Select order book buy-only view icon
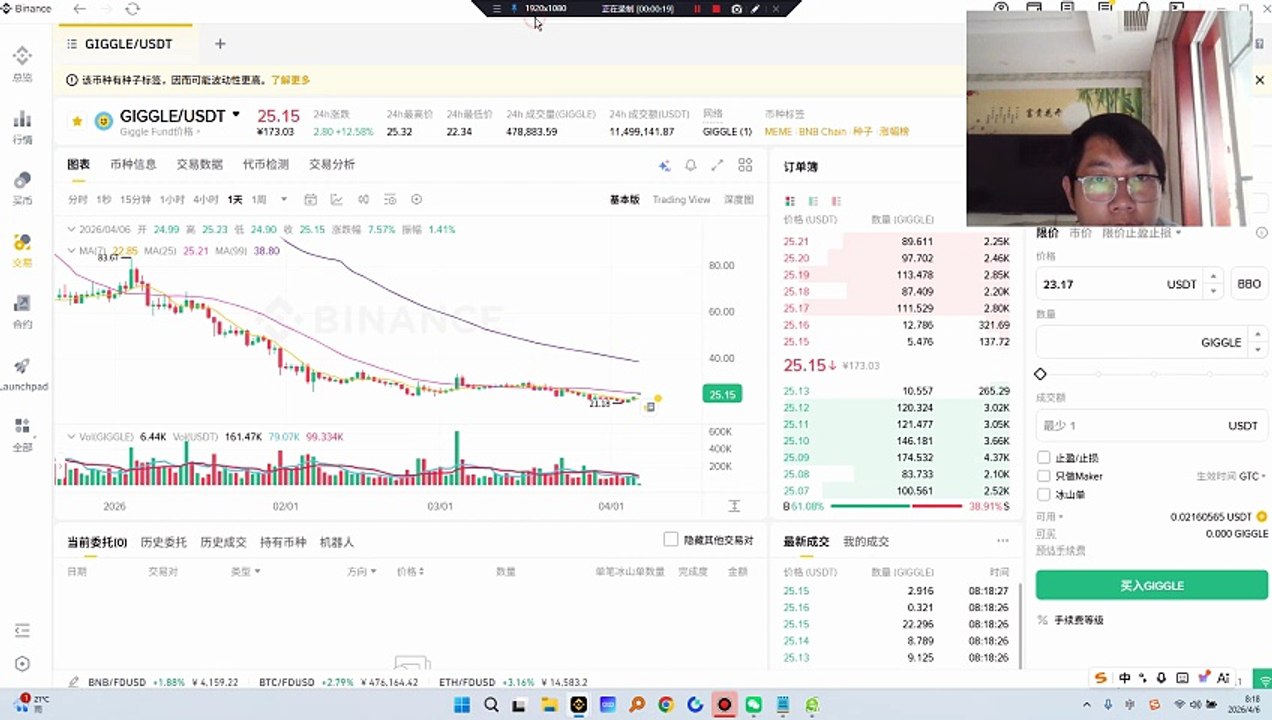 (813, 201)
